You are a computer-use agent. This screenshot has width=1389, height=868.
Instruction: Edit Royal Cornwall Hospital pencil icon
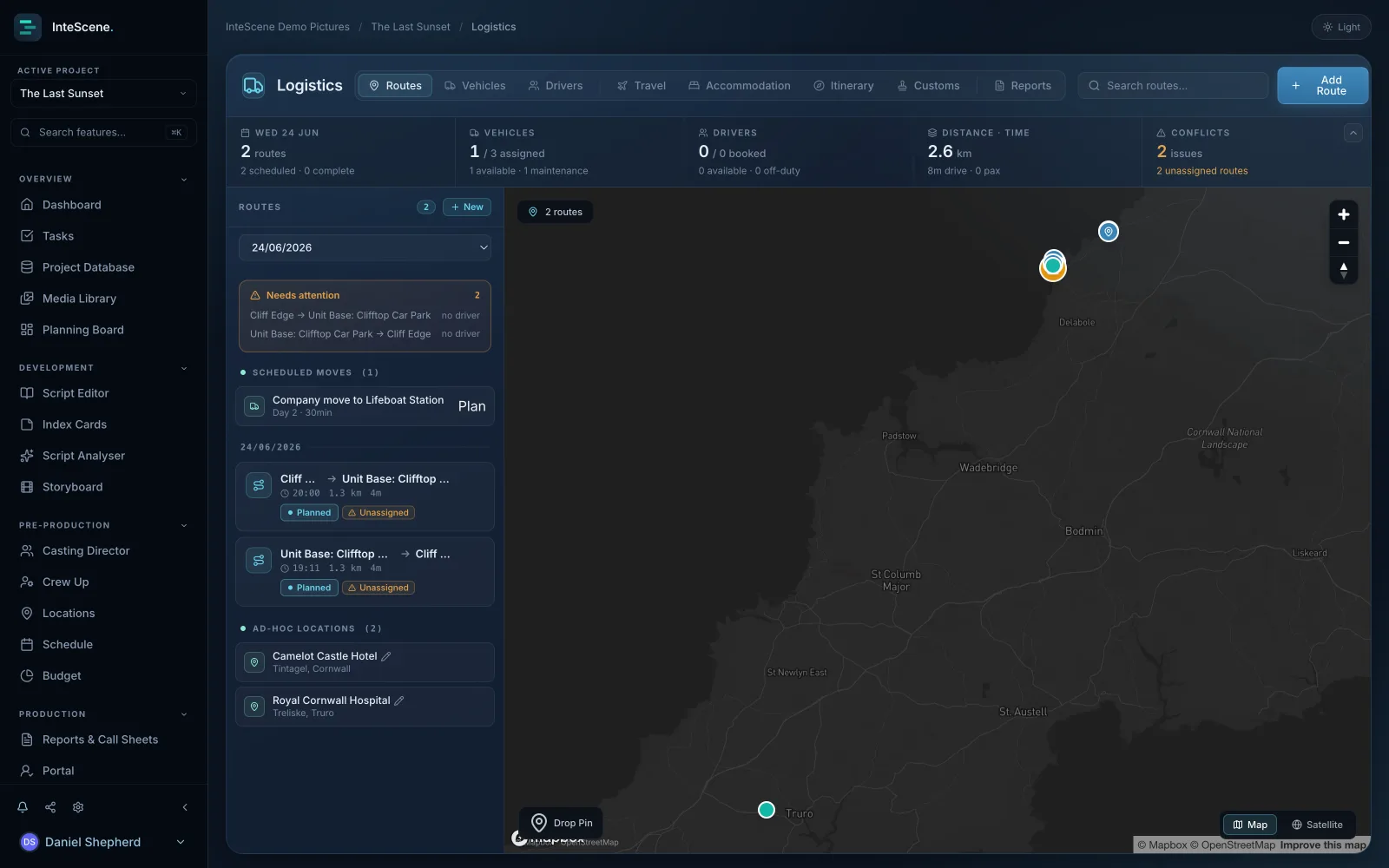click(x=399, y=700)
